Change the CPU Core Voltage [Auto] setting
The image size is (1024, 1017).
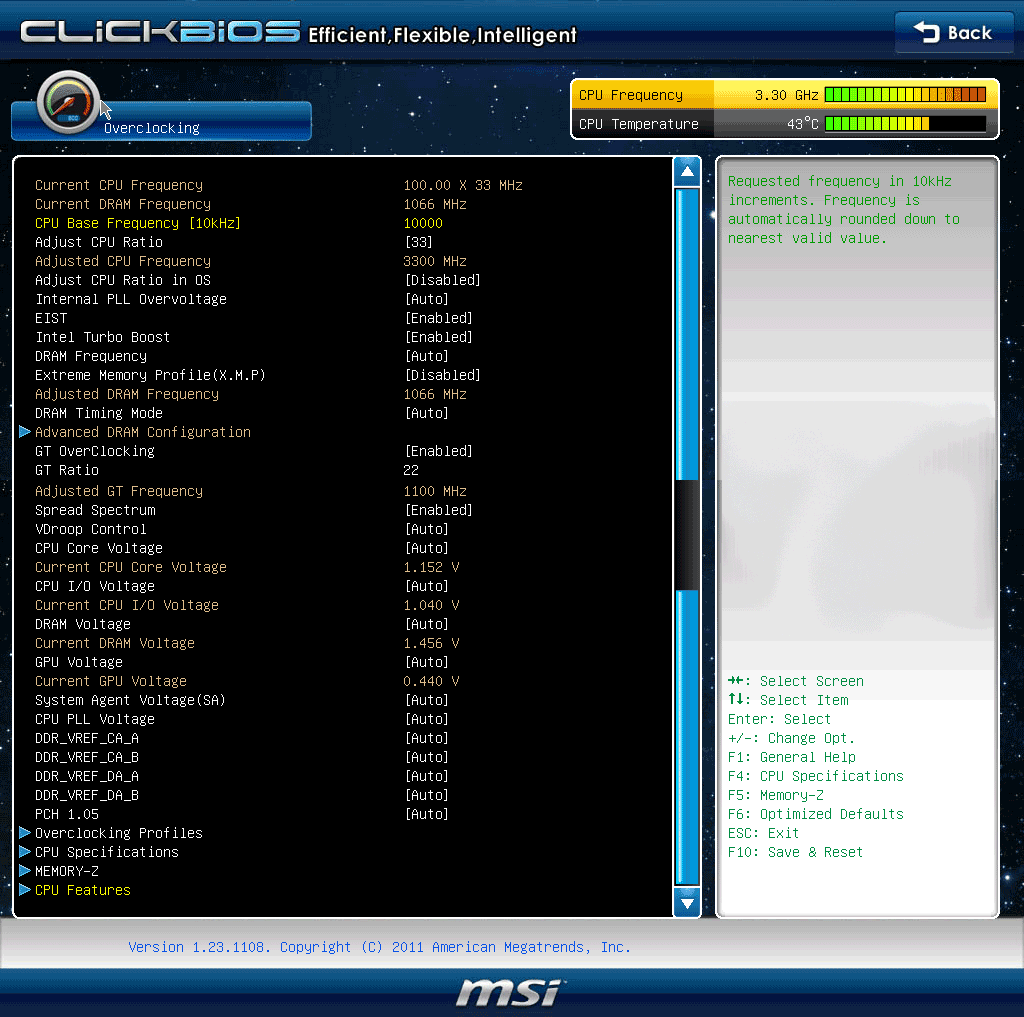(x=426, y=548)
